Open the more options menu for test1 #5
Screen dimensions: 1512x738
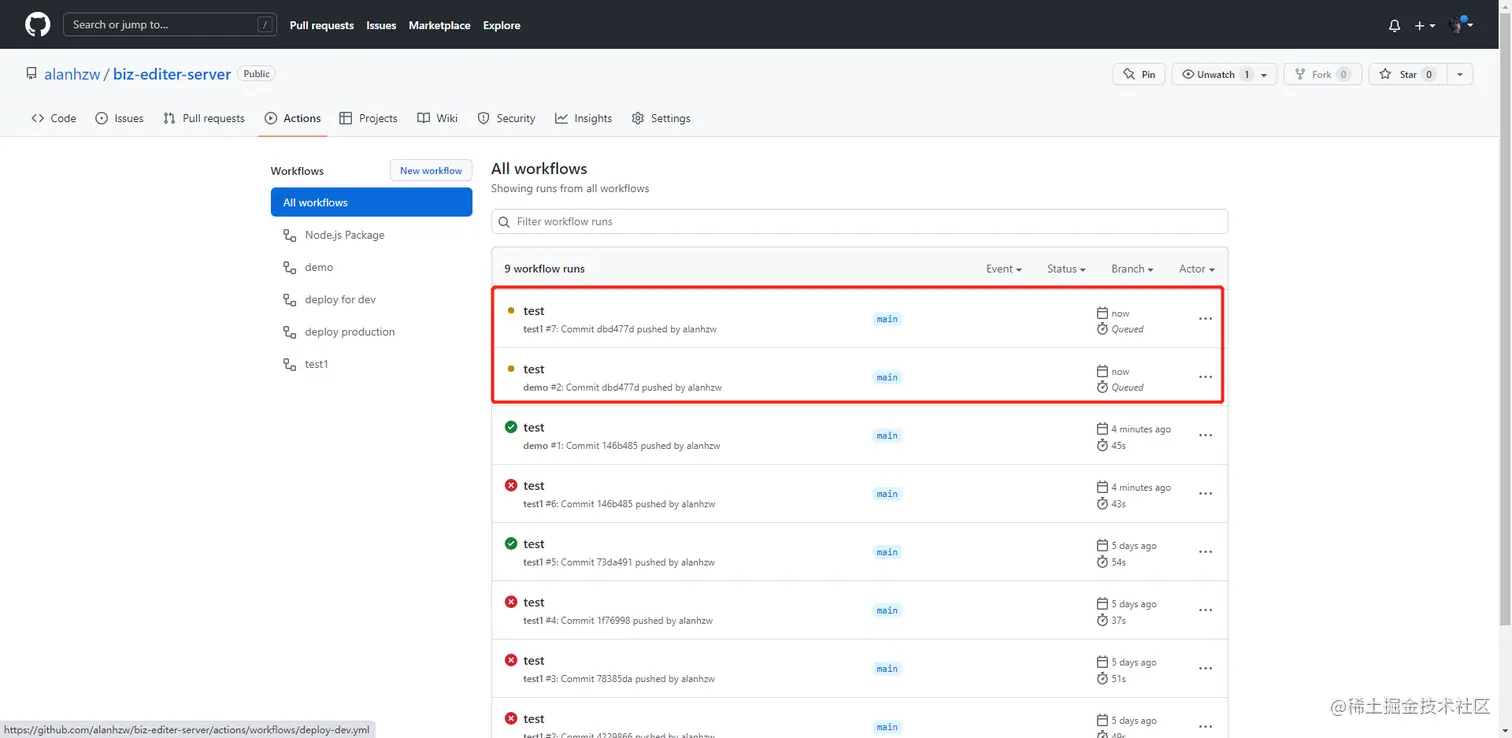tap(1205, 552)
